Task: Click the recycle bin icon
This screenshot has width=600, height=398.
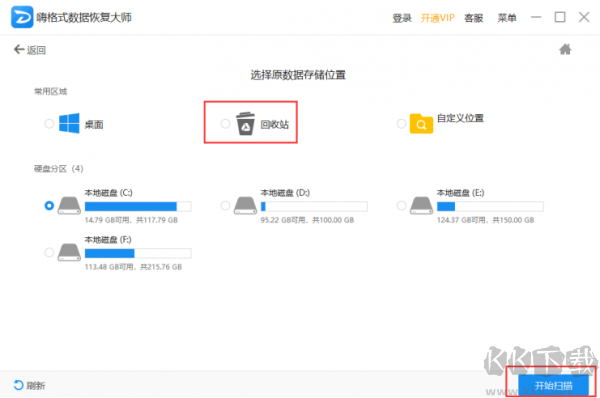Action: tap(245, 123)
